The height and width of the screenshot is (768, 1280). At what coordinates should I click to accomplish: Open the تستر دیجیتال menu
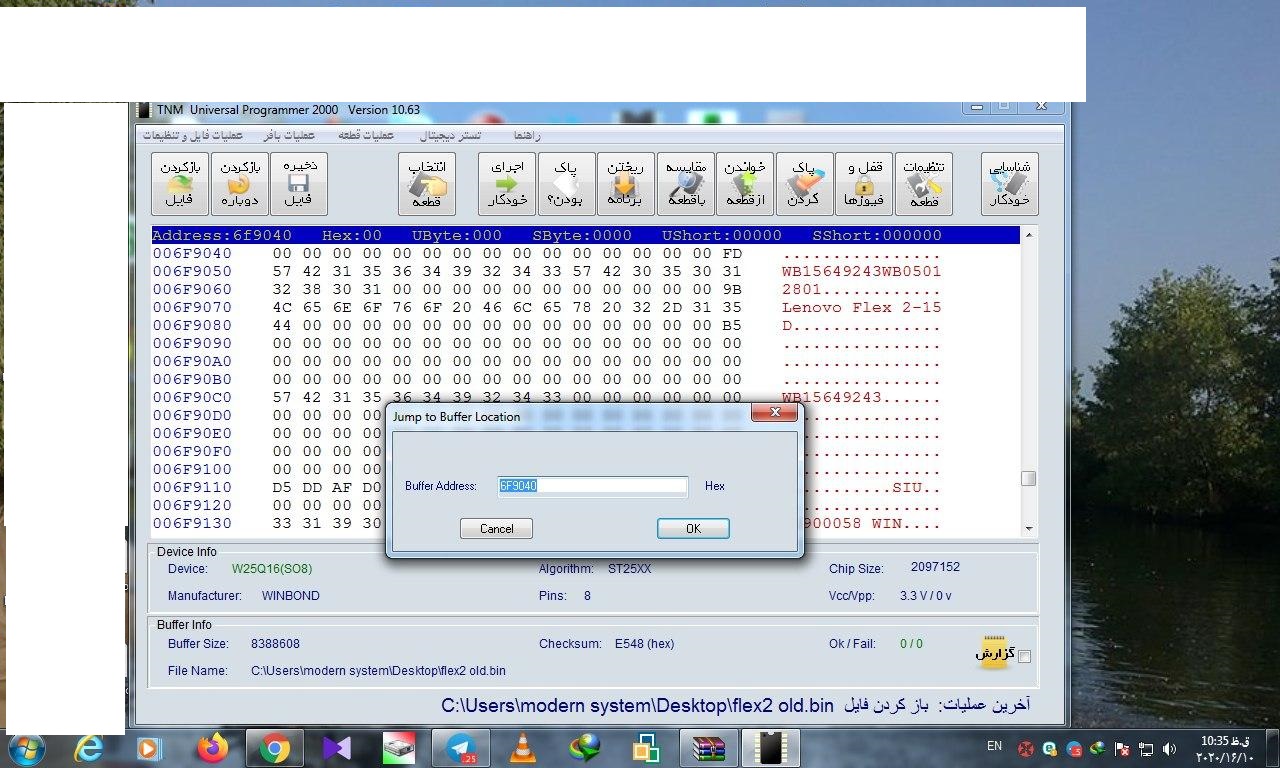tap(450, 135)
